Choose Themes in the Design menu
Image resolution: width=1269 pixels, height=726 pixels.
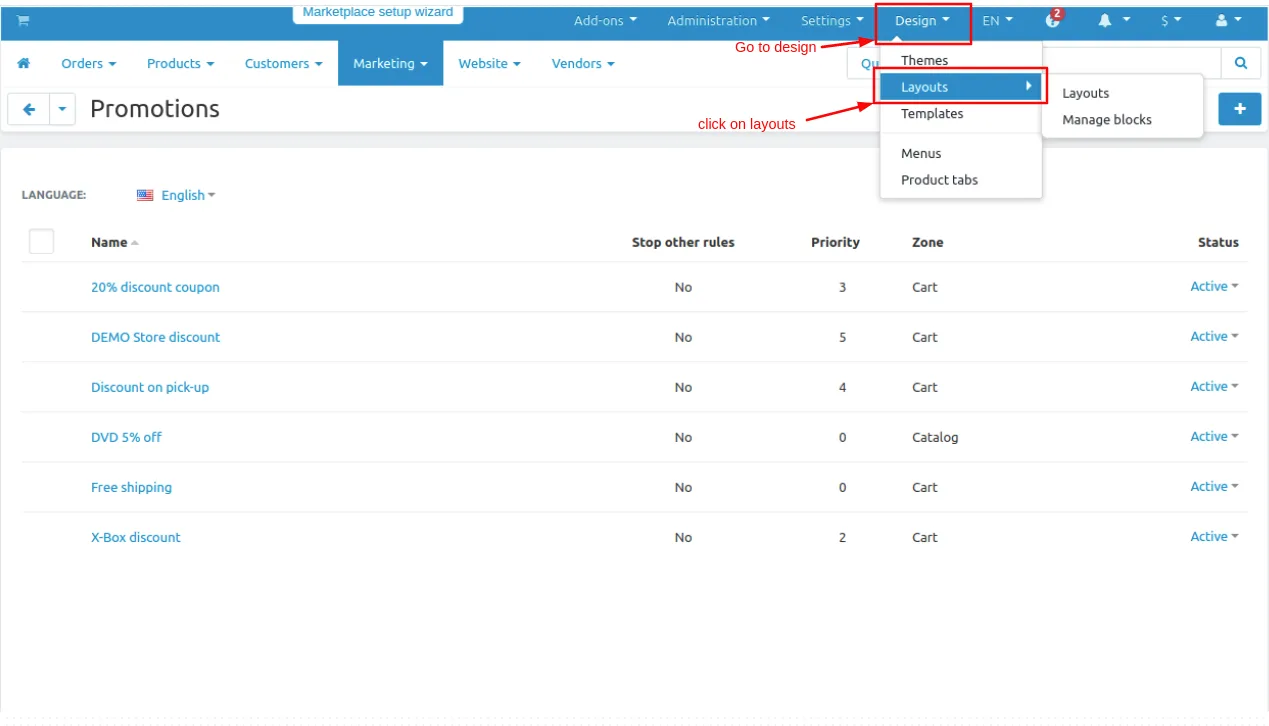coord(924,61)
